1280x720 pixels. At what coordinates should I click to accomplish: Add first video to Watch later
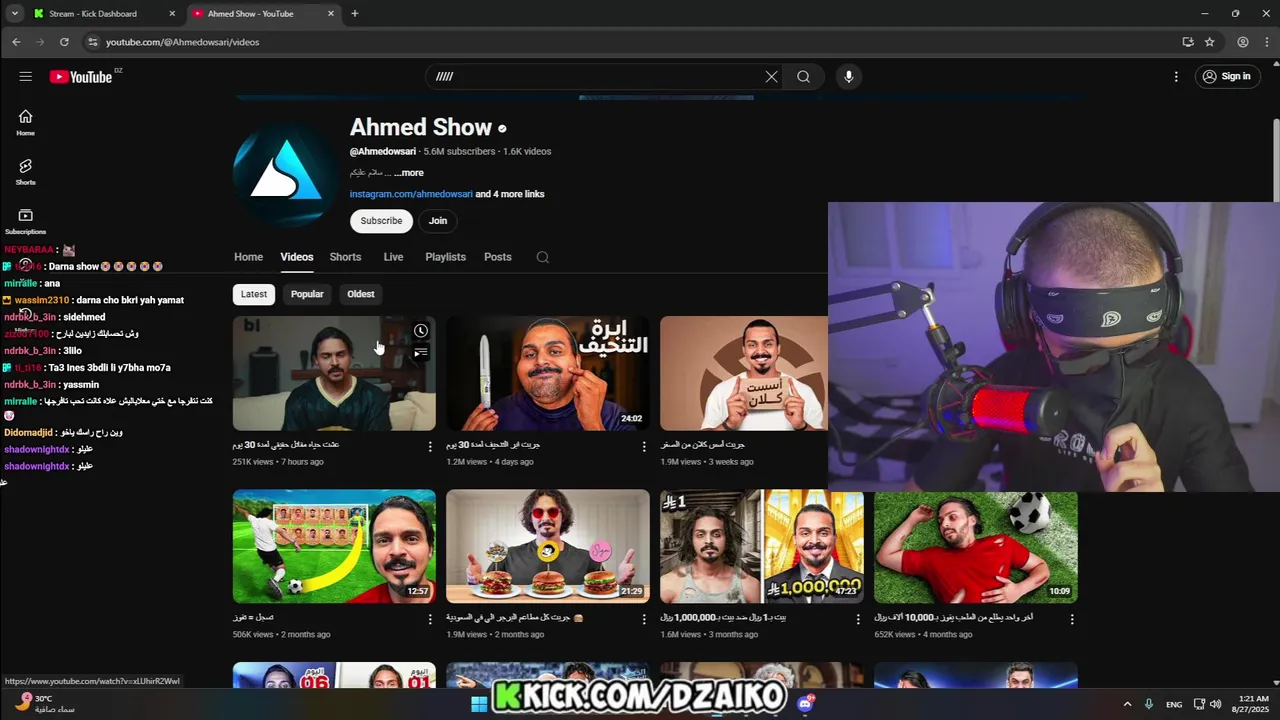click(421, 331)
